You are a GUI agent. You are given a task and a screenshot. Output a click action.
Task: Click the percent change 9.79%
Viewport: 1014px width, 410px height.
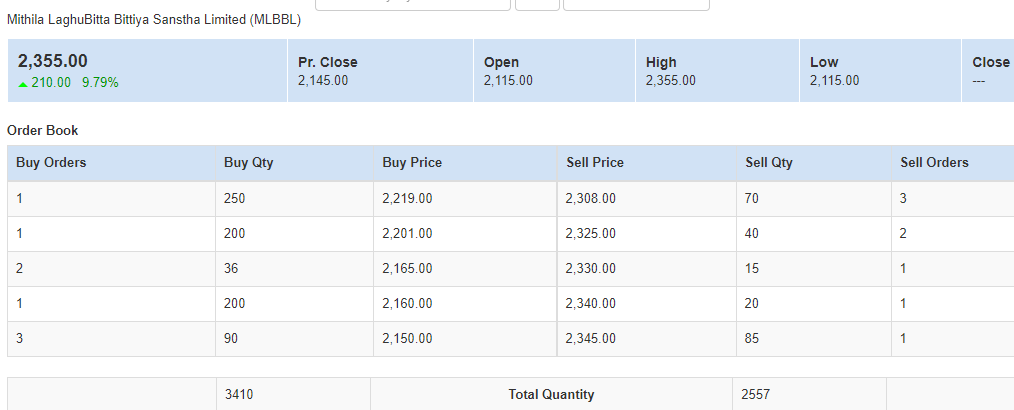click(x=100, y=83)
